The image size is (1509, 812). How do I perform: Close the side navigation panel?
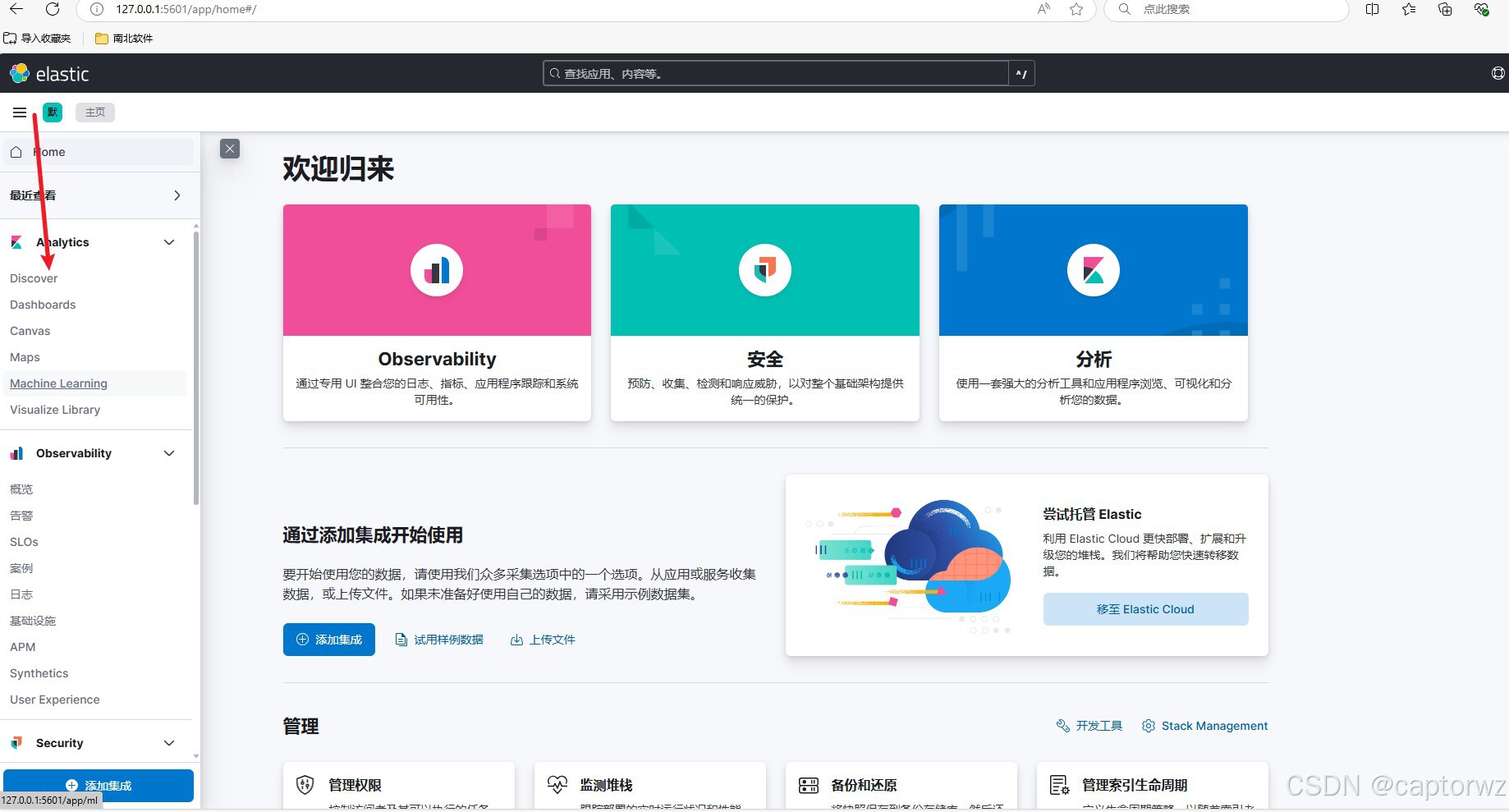tap(230, 149)
